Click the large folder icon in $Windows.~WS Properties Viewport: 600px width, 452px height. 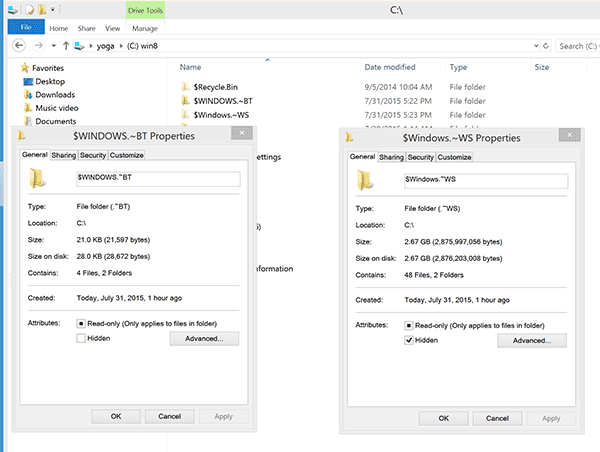(x=365, y=180)
